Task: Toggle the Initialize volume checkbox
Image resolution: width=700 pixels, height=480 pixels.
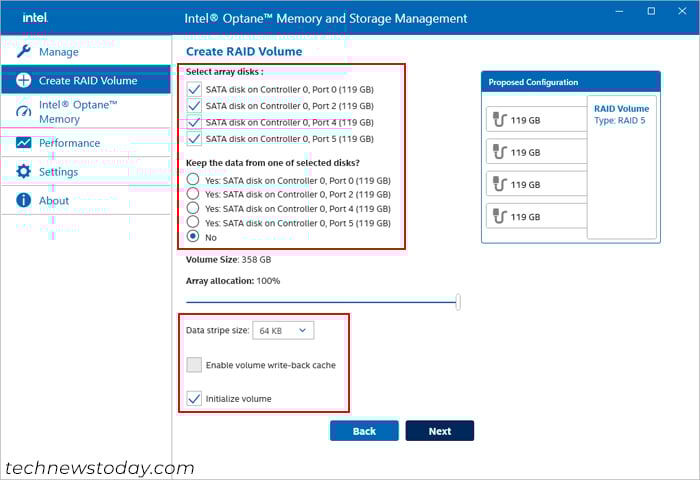Action: coord(194,398)
